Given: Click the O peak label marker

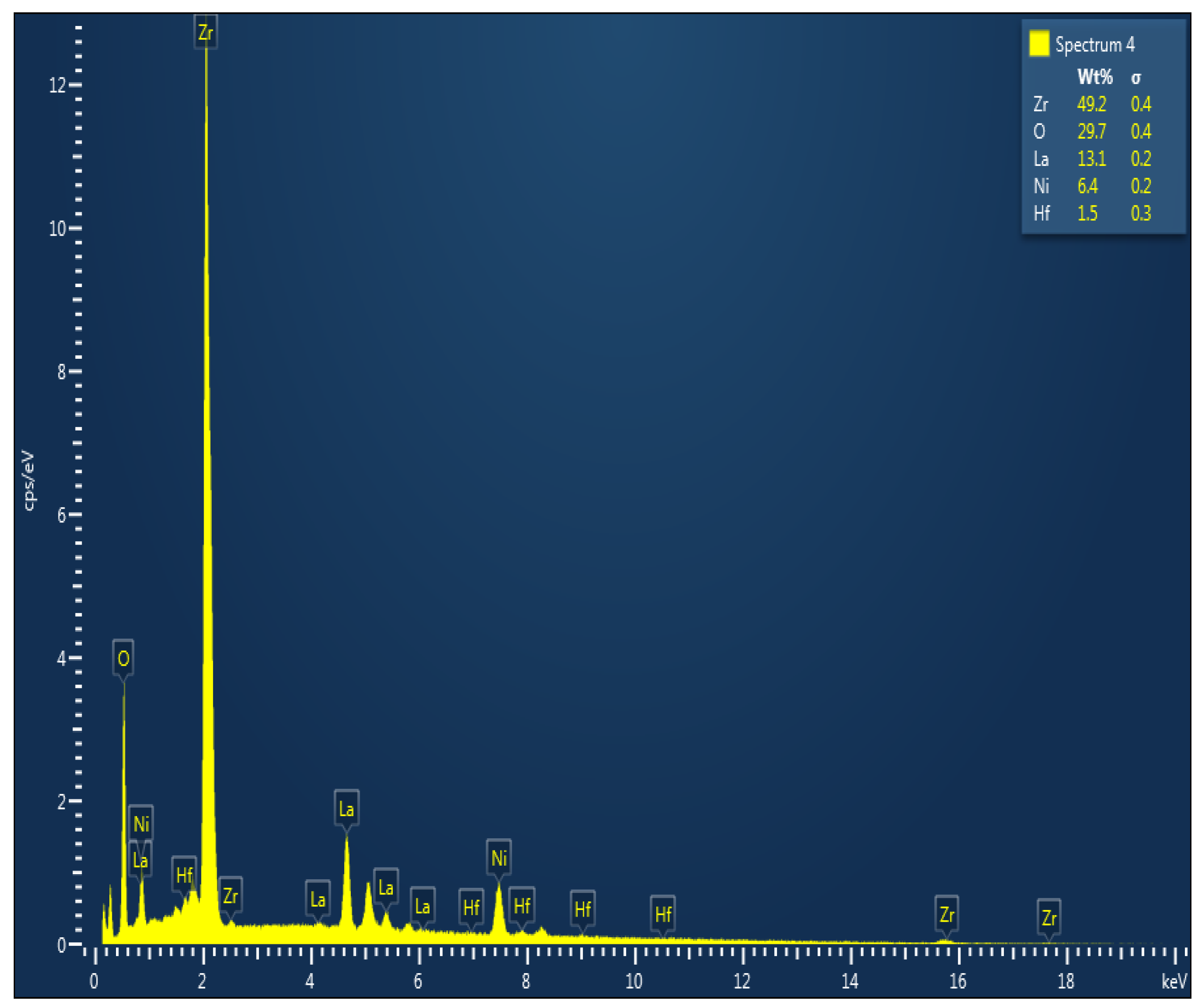Looking at the screenshot, I should (124, 659).
